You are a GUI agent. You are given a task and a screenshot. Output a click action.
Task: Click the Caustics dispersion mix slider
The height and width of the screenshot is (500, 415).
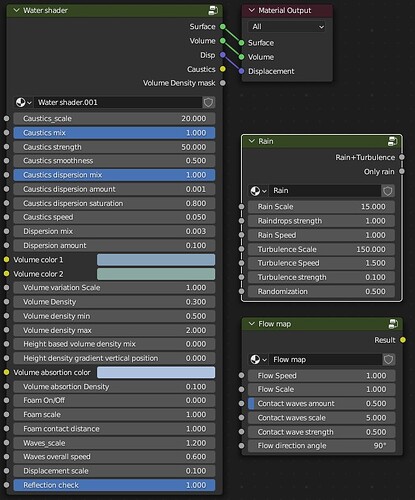point(114,175)
